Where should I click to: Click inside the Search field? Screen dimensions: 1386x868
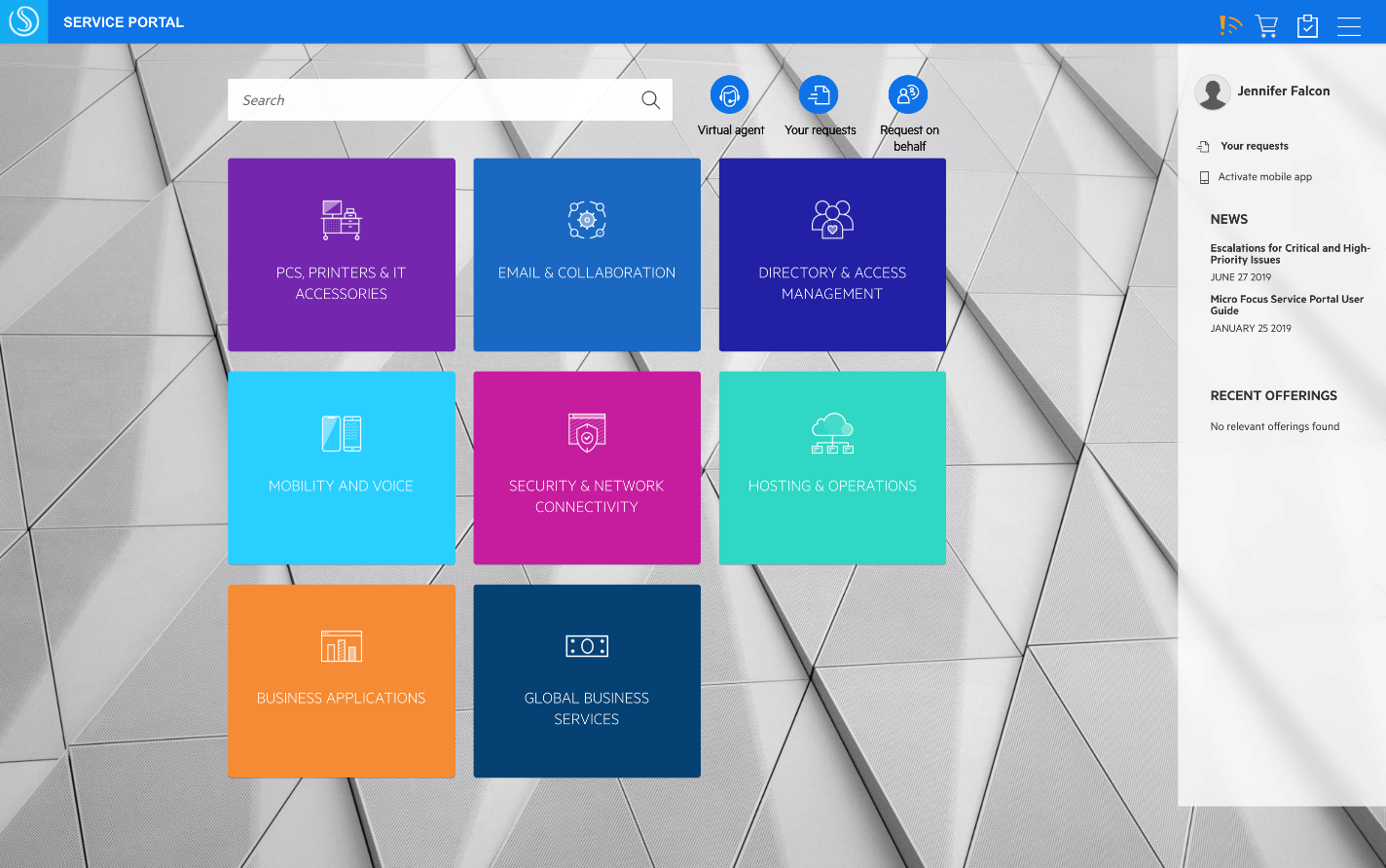click(x=419, y=99)
